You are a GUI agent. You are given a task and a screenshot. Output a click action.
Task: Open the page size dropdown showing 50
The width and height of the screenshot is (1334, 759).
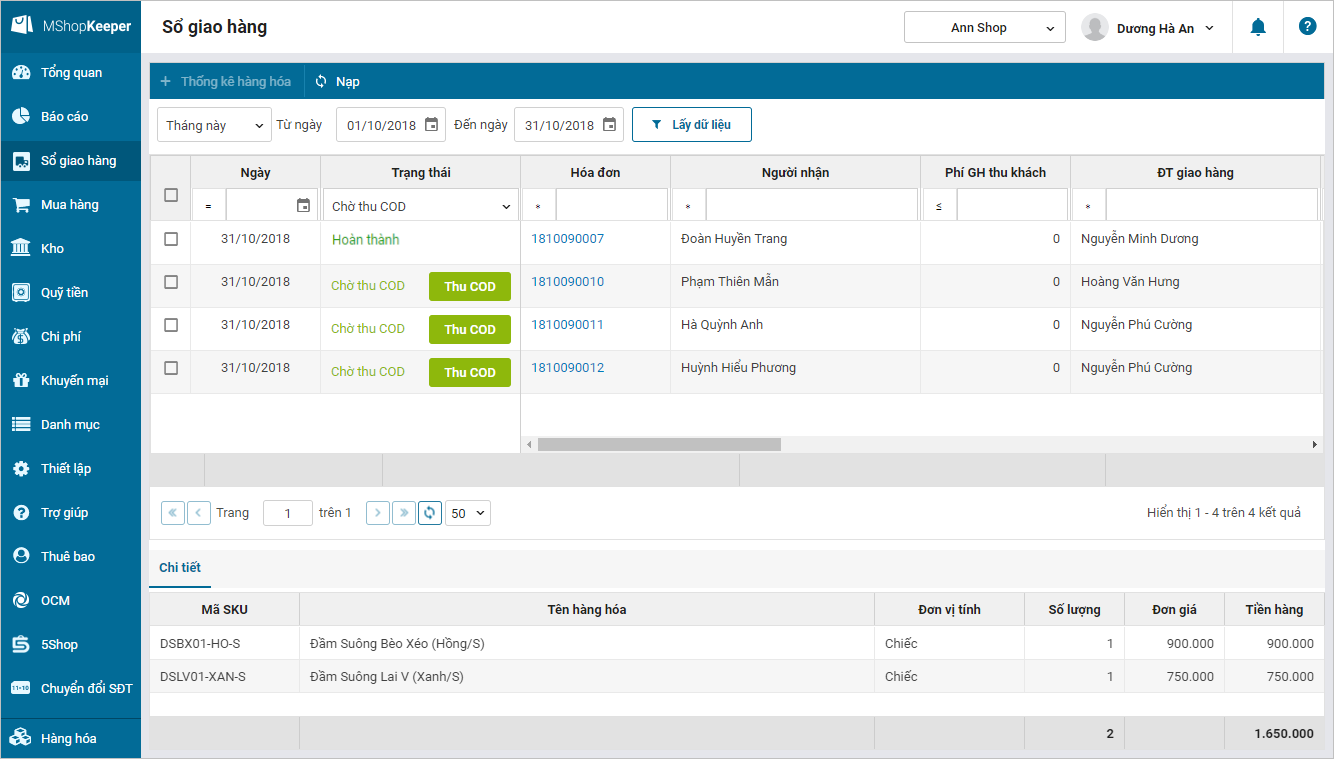pyautogui.click(x=468, y=513)
